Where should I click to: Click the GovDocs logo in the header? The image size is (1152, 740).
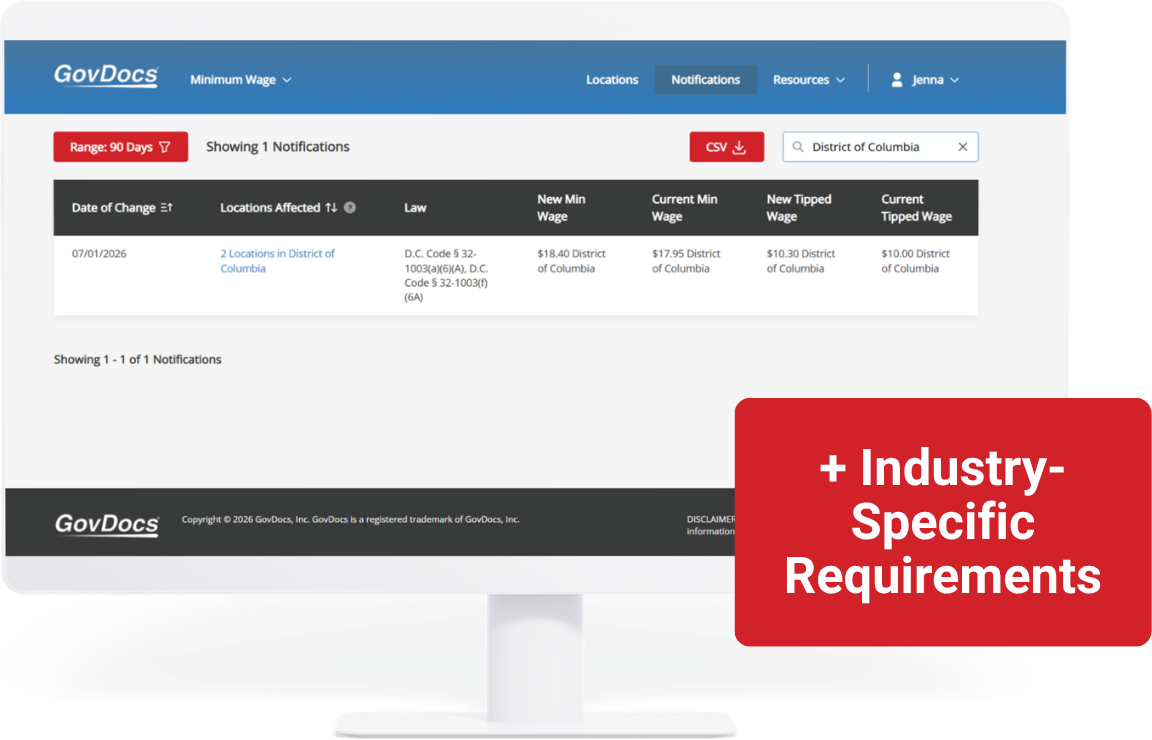(106, 75)
